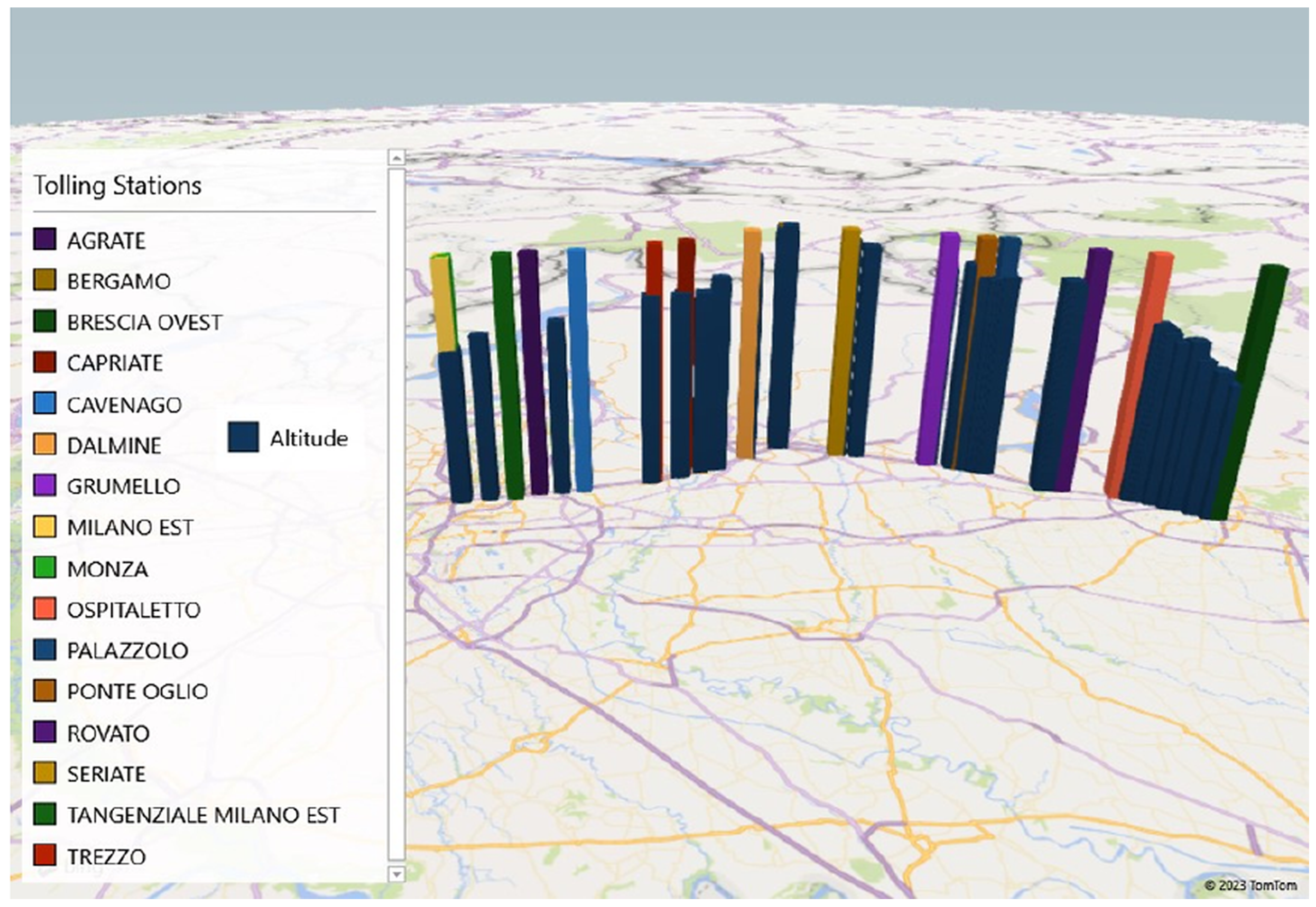Choose the TANGENZIALE MILANO EST swatch
1316x907 pixels.
pyautogui.click(x=45, y=814)
